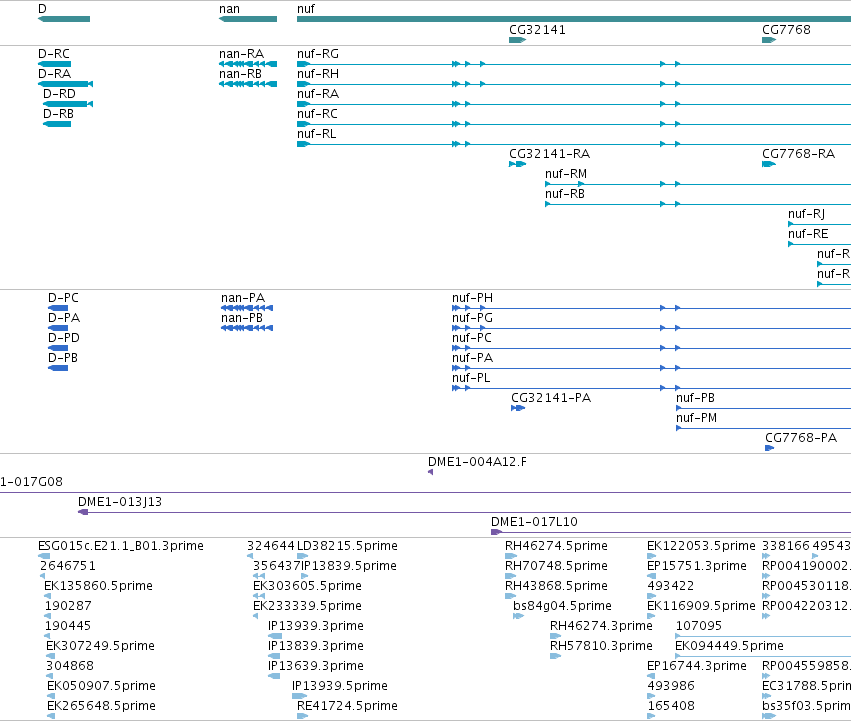Click the IP13639.3prime feature glyph
This screenshot has width=851, height=721.
[x=274, y=676]
